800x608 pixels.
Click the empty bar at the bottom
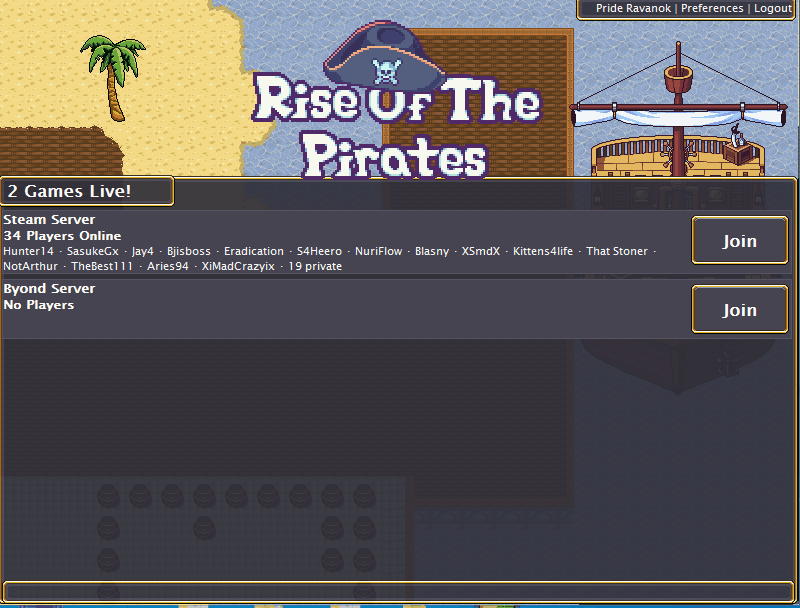(398, 591)
